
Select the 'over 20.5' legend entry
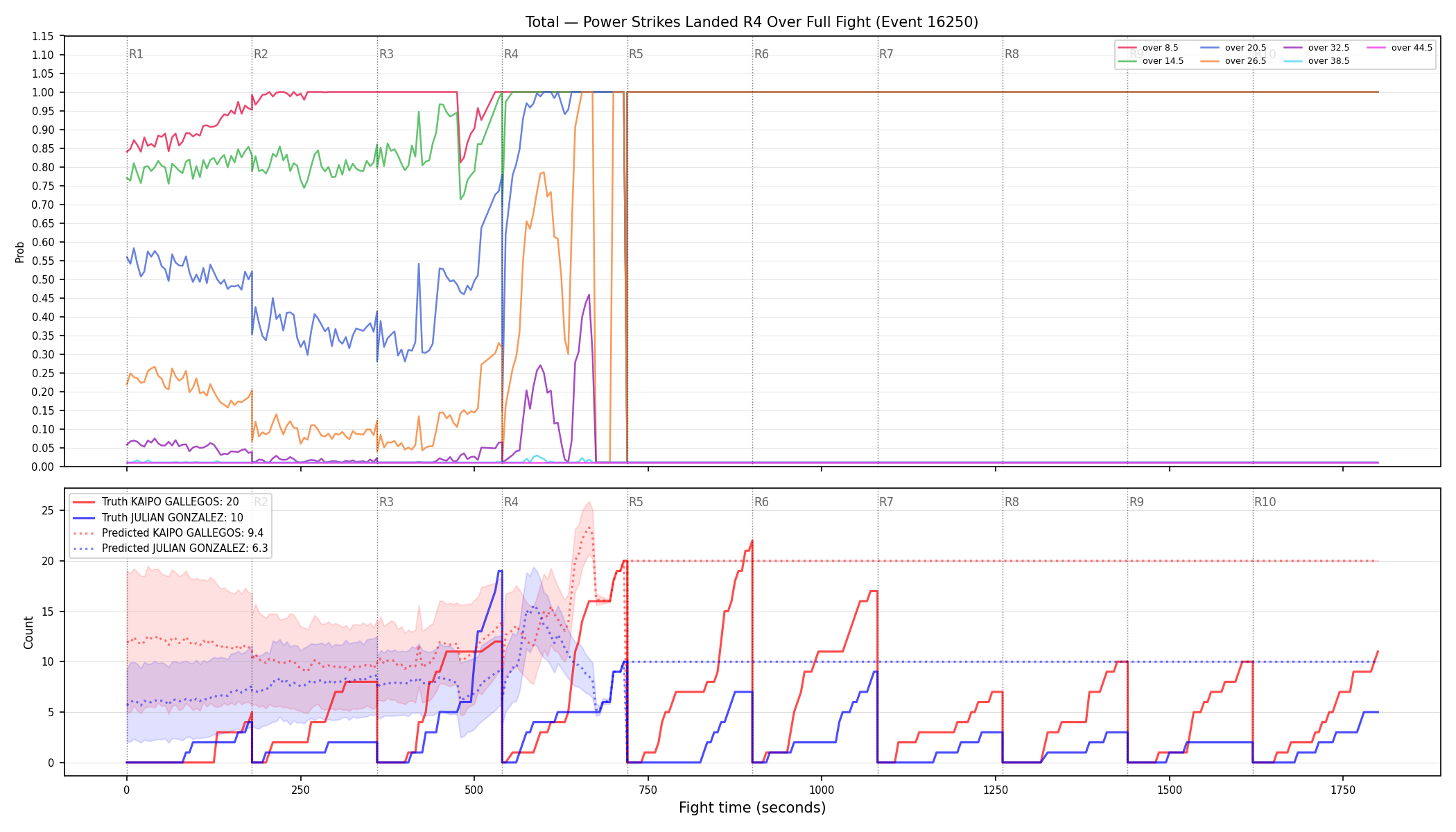pyautogui.click(x=1233, y=48)
